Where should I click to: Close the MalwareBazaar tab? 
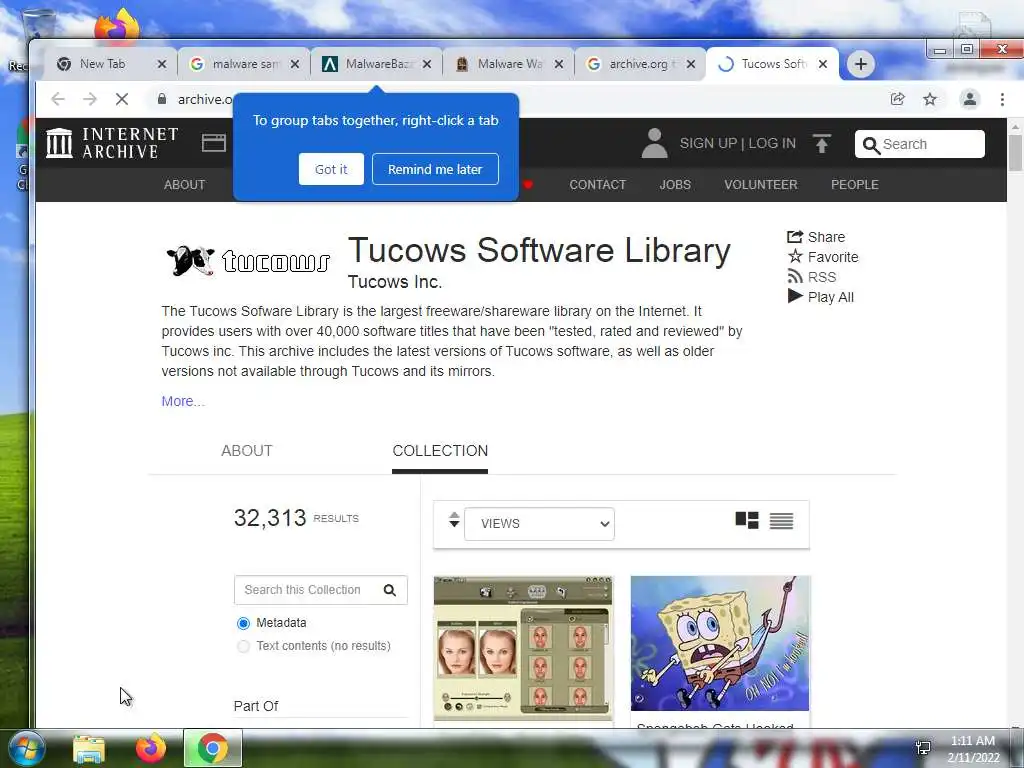(x=426, y=64)
